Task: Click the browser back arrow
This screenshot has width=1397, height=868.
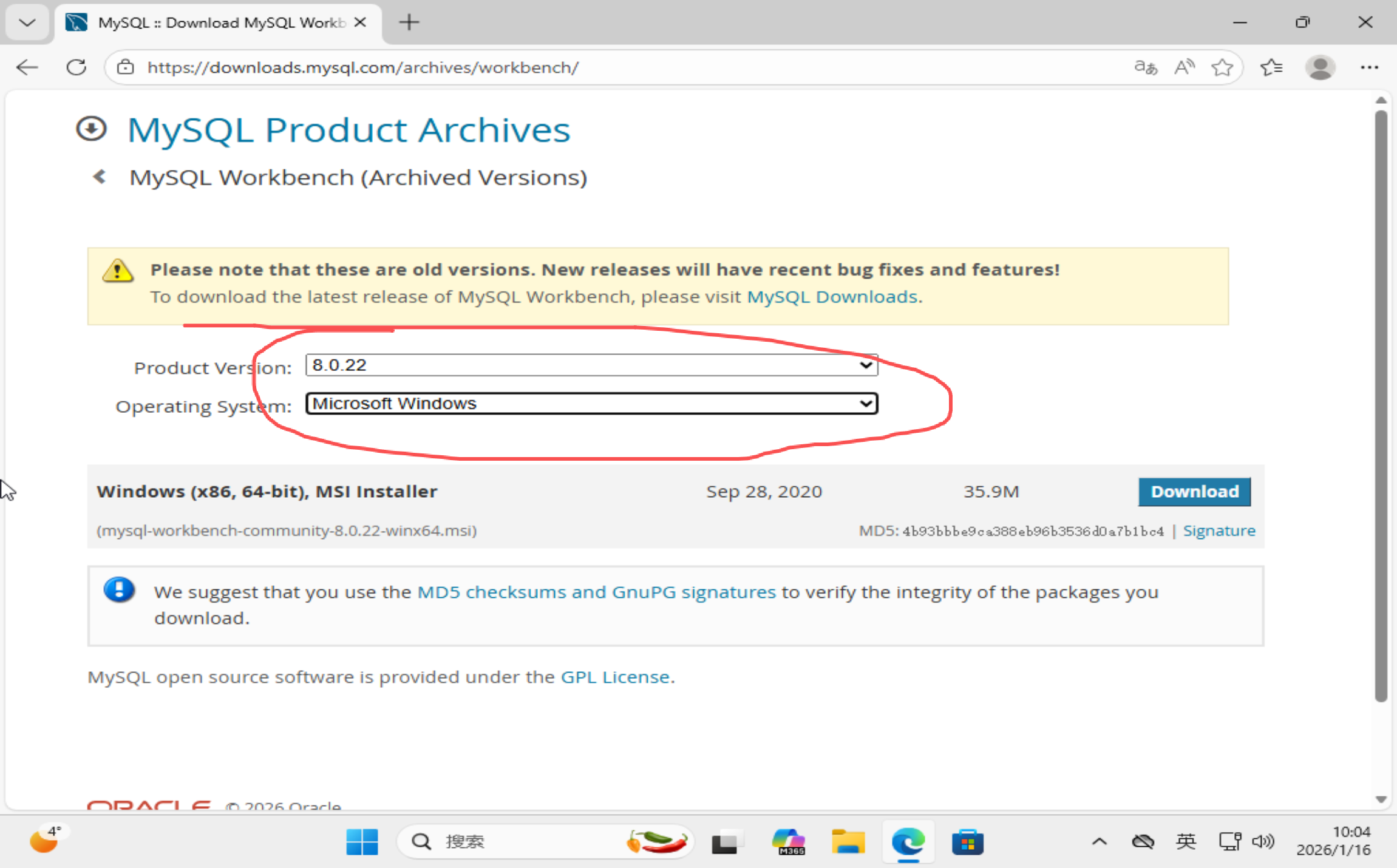Action: [x=27, y=67]
